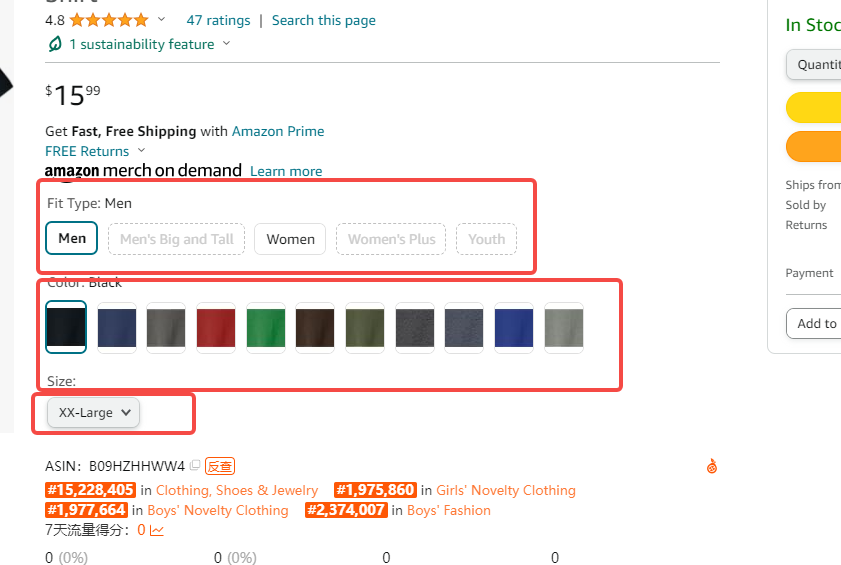
Task: Select the Men fit type
Action: (71, 238)
